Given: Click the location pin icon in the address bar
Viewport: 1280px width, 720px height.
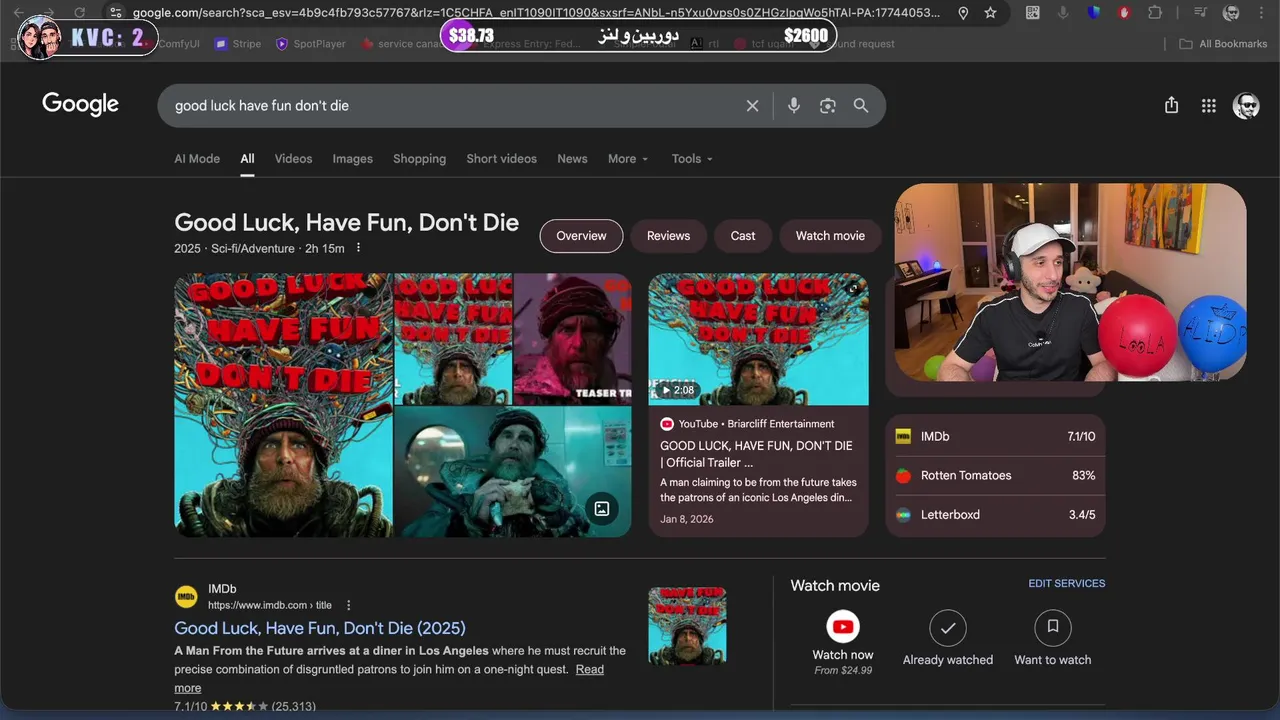Looking at the screenshot, I should click(963, 13).
